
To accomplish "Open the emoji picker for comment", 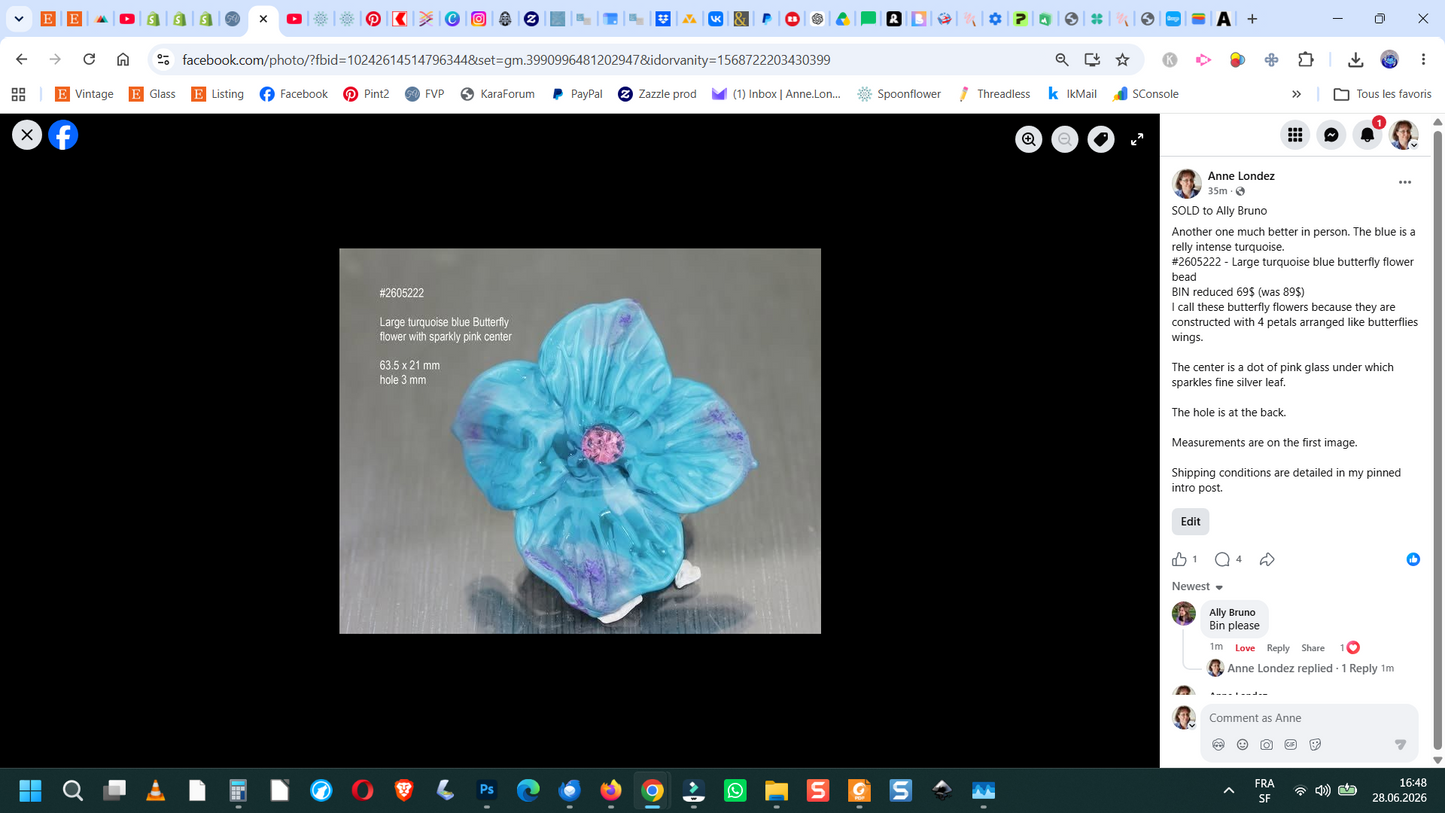I will (1242, 745).
